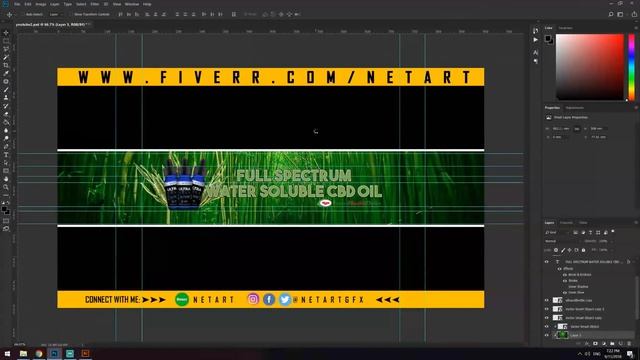
Task: Open the Layers panel options menu
Action: tap(636, 223)
